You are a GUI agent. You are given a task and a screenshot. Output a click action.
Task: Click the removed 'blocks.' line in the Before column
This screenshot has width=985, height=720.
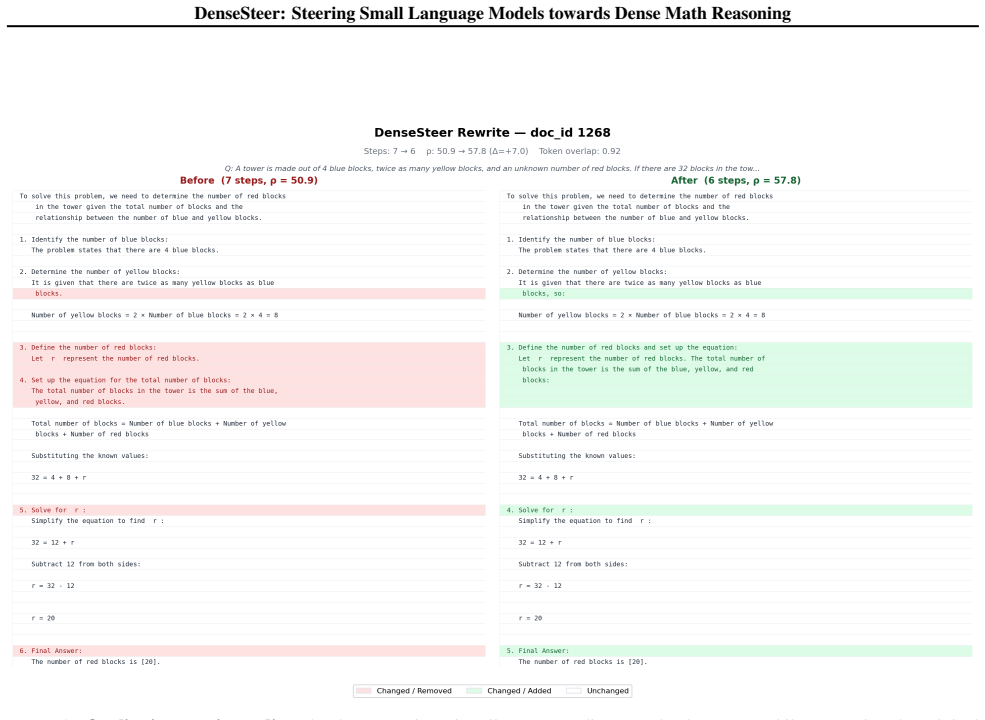tap(249, 293)
